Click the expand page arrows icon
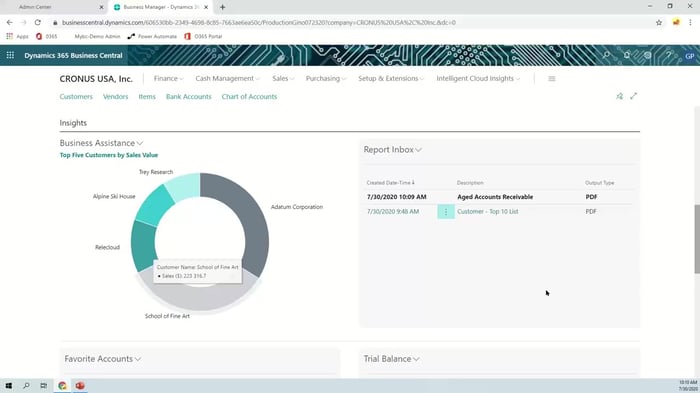The width and height of the screenshot is (700, 393). coord(633,96)
